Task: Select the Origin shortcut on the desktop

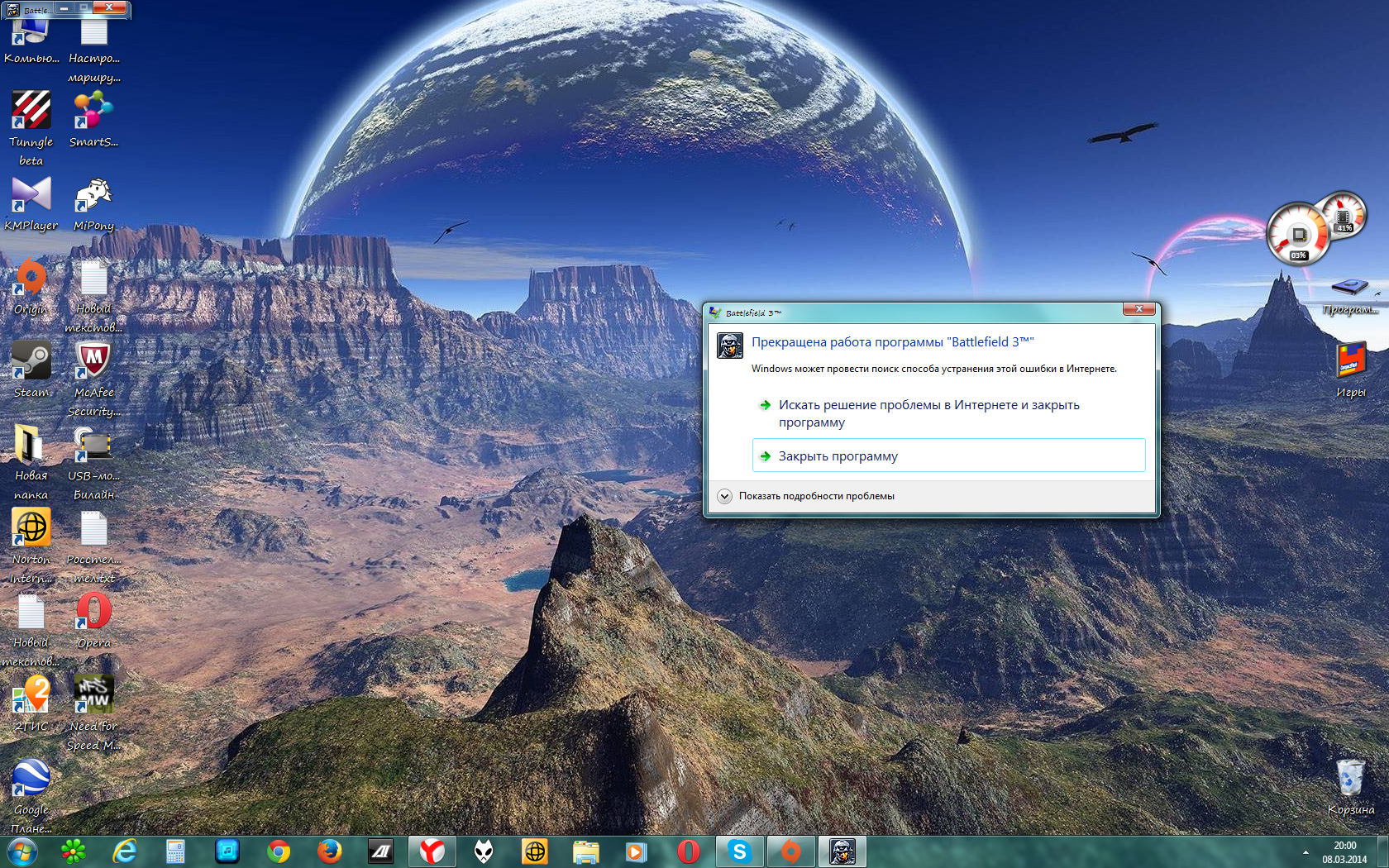Action: [x=31, y=288]
